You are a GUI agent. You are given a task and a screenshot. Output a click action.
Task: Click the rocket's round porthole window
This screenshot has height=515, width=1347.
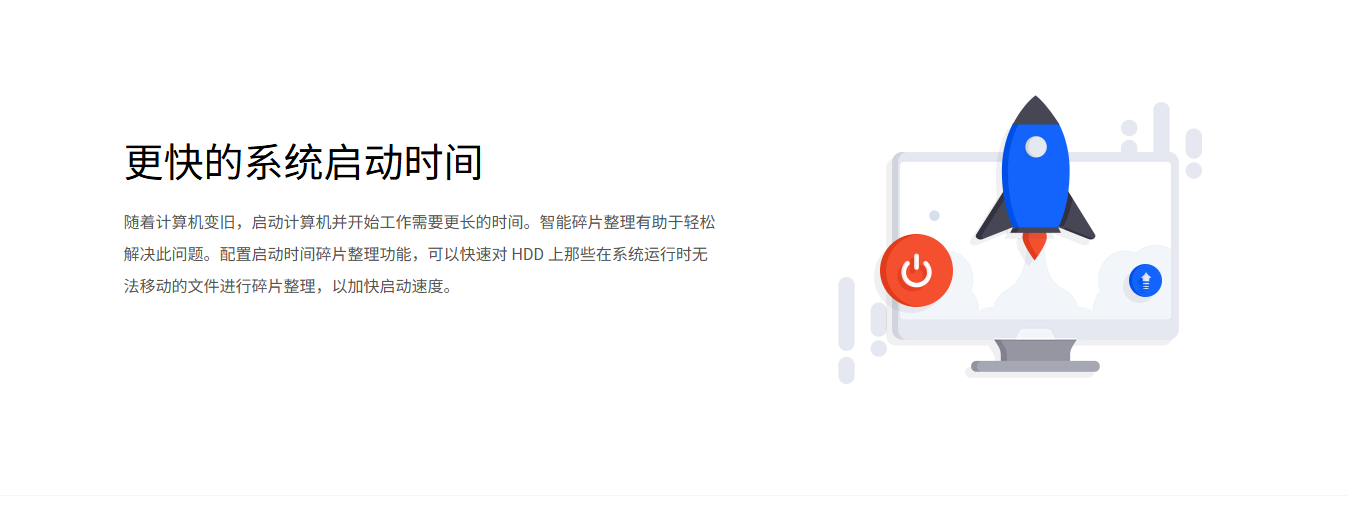[1036, 147]
